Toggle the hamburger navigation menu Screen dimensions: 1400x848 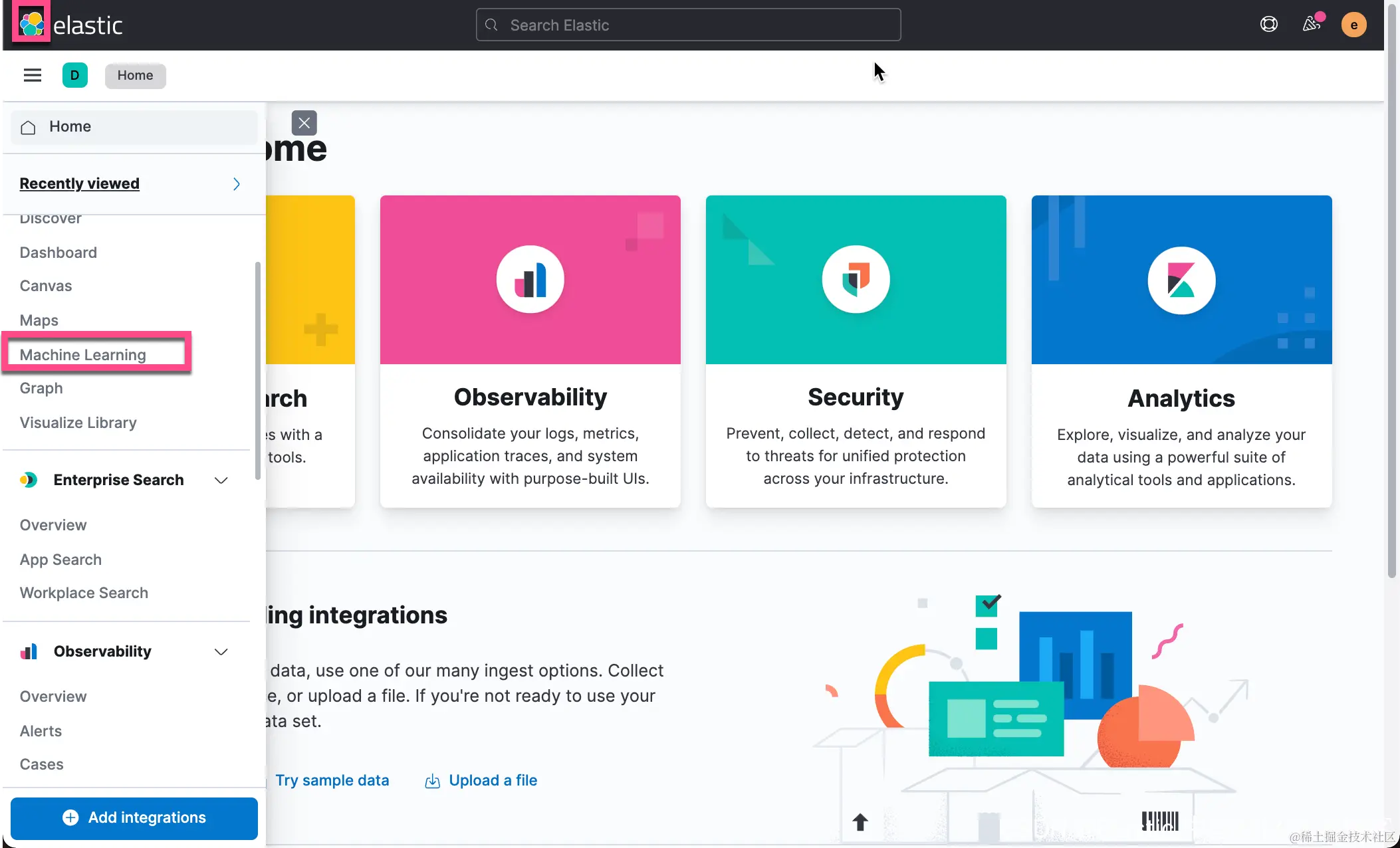(33, 75)
